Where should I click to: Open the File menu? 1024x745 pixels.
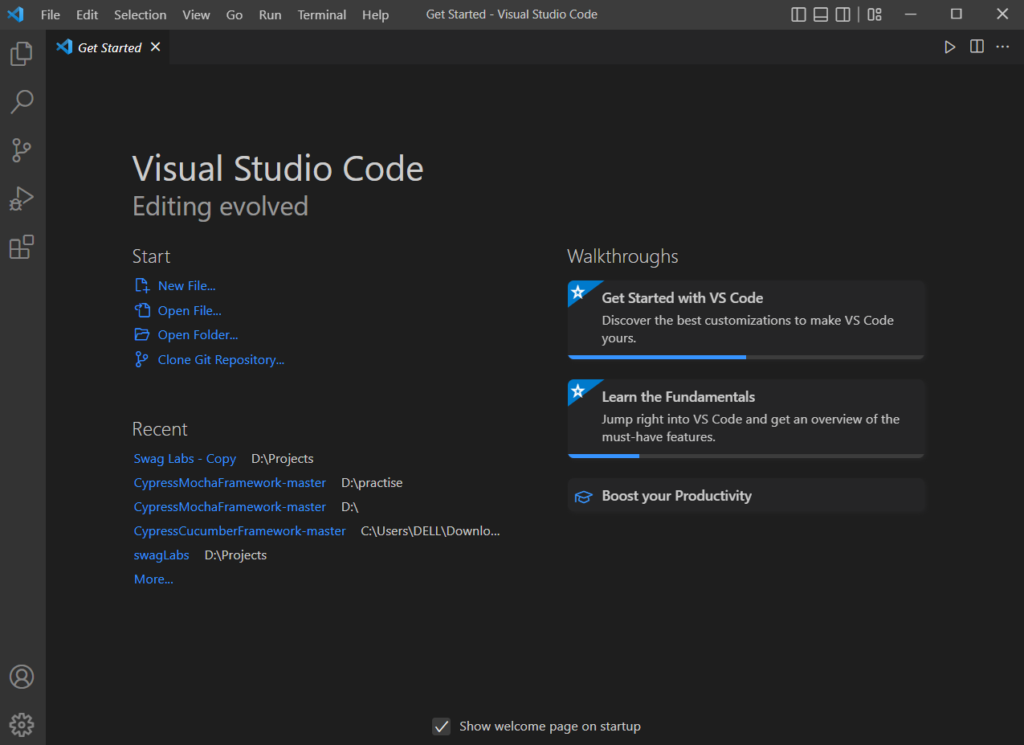tap(50, 14)
